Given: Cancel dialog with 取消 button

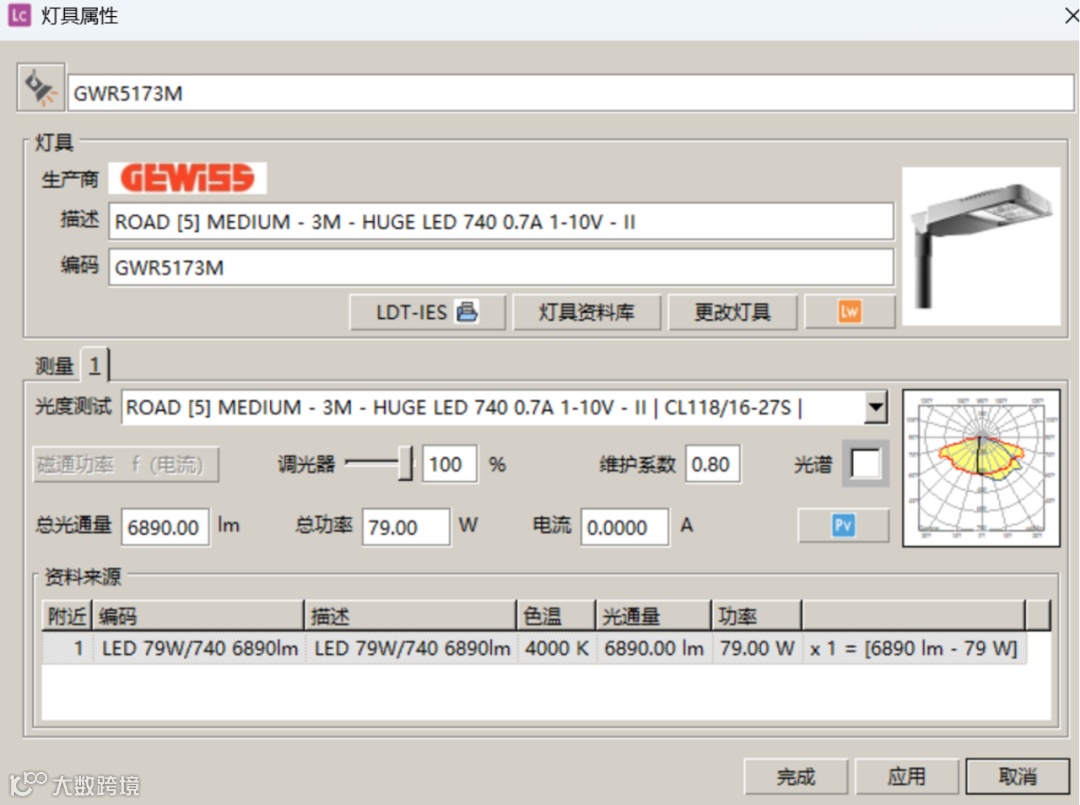Looking at the screenshot, I should point(1018,777).
